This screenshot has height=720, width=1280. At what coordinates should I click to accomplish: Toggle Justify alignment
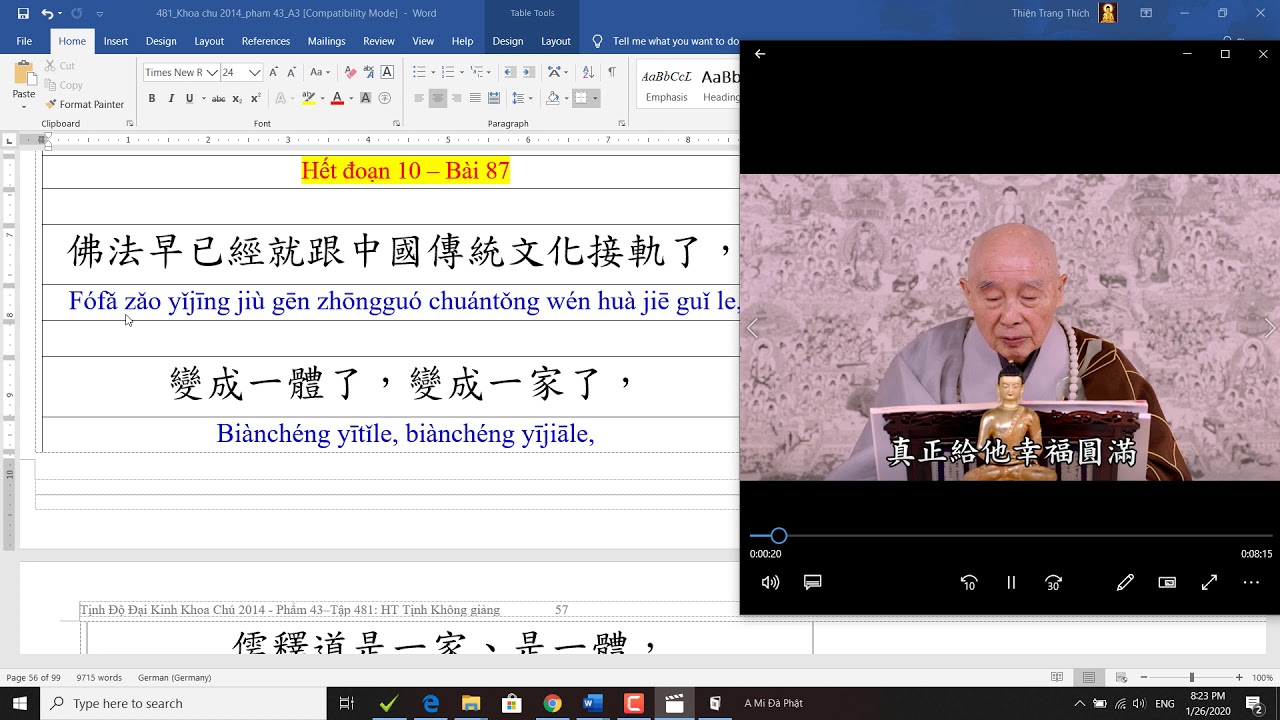475,98
